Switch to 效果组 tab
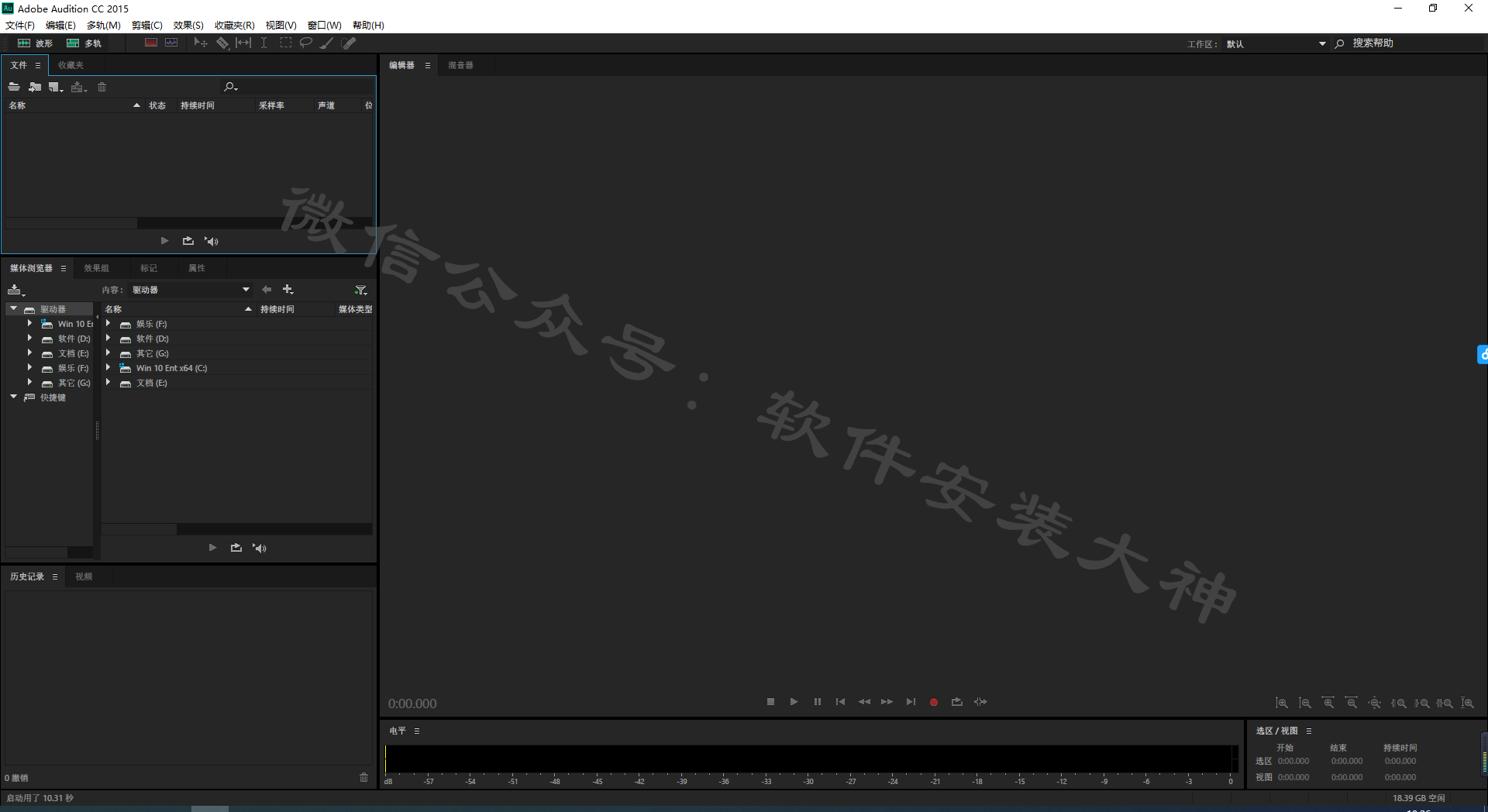Viewport: 1488px width, 812px height. (96, 268)
